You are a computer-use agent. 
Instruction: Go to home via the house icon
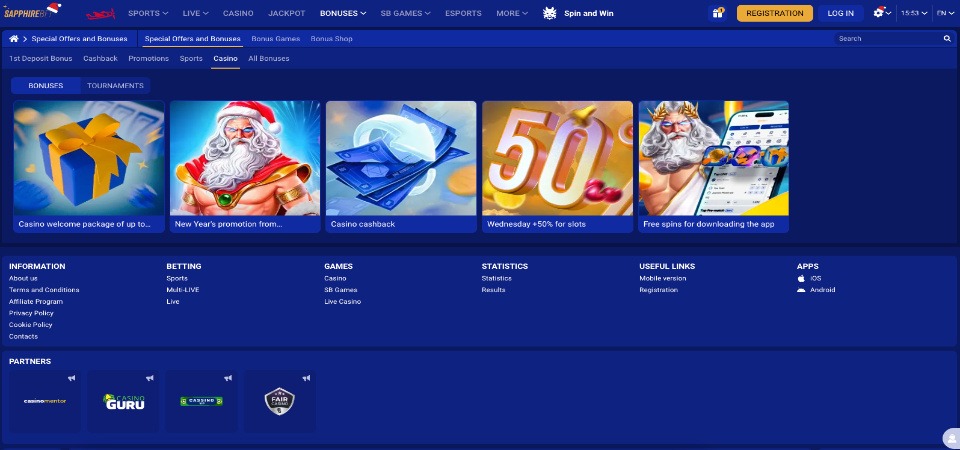click(x=13, y=39)
